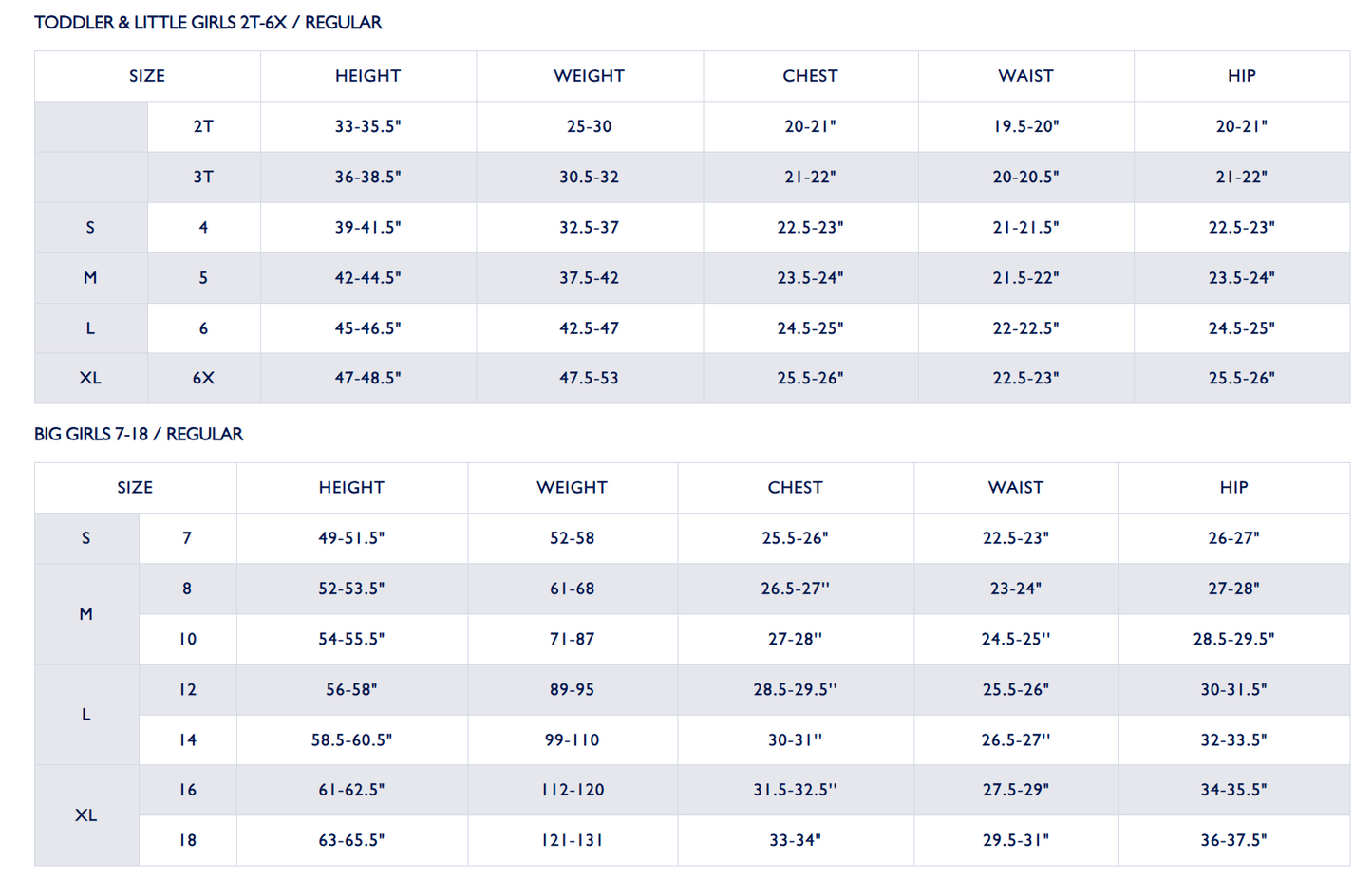The image size is (1372, 879).
Task: Click the 33-35.5" height value
Action: (367, 126)
